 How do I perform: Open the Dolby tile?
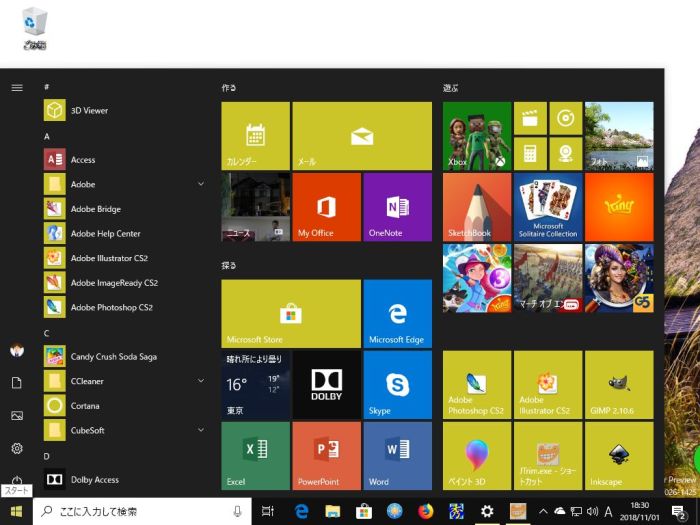click(x=326, y=384)
